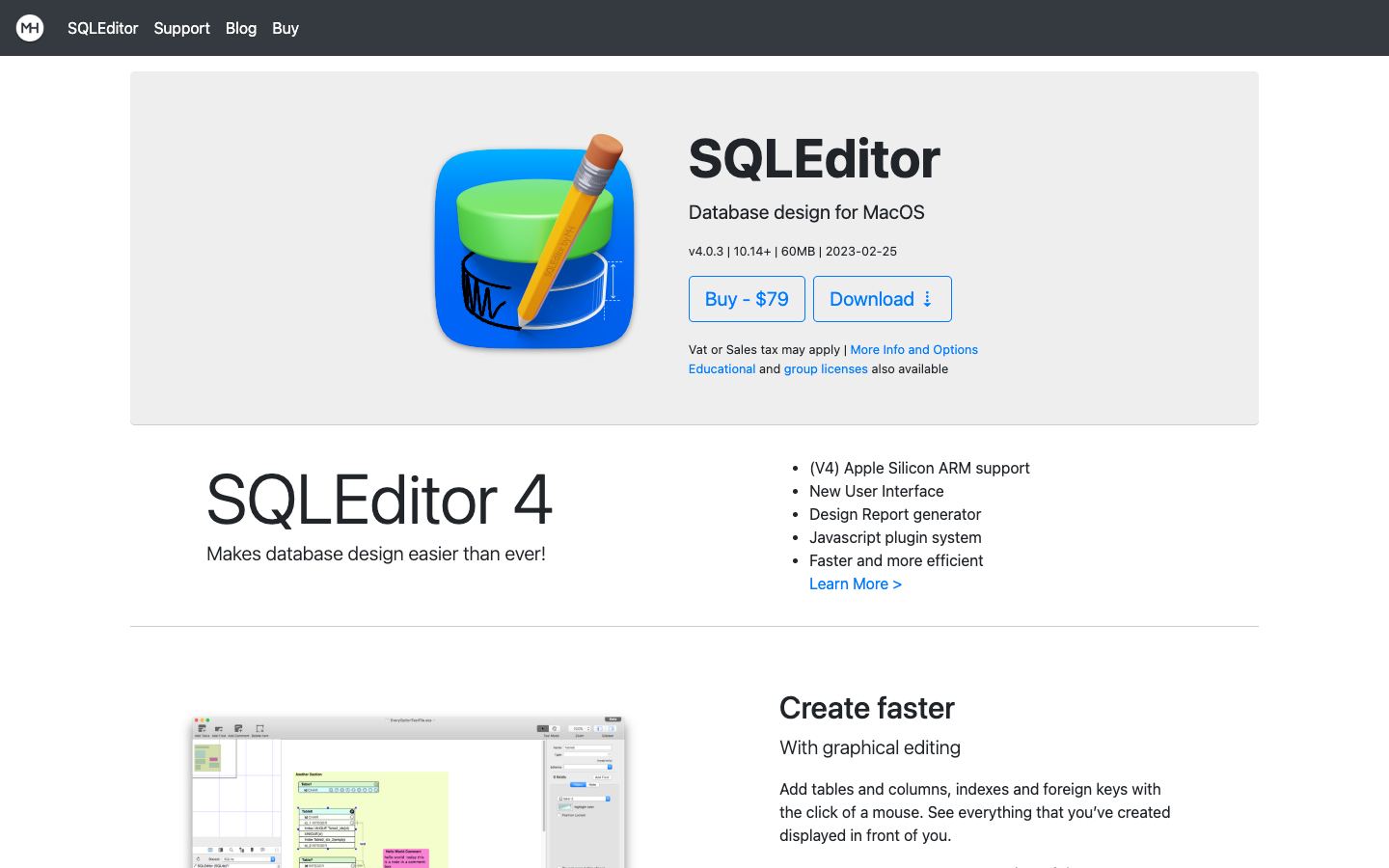
Task: Click the Faster and more efficient bullet
Action: pyautogui.click(x=896, y=560)
